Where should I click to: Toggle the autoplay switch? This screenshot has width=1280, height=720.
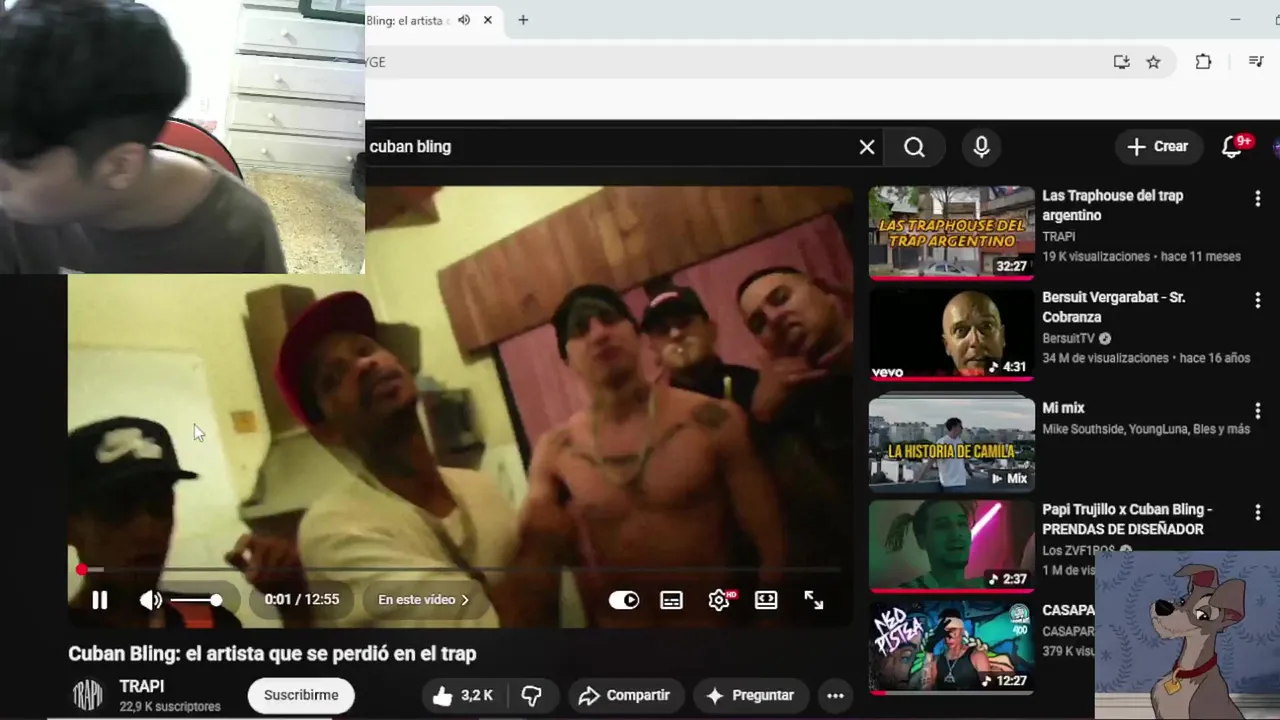click(624, 600)
